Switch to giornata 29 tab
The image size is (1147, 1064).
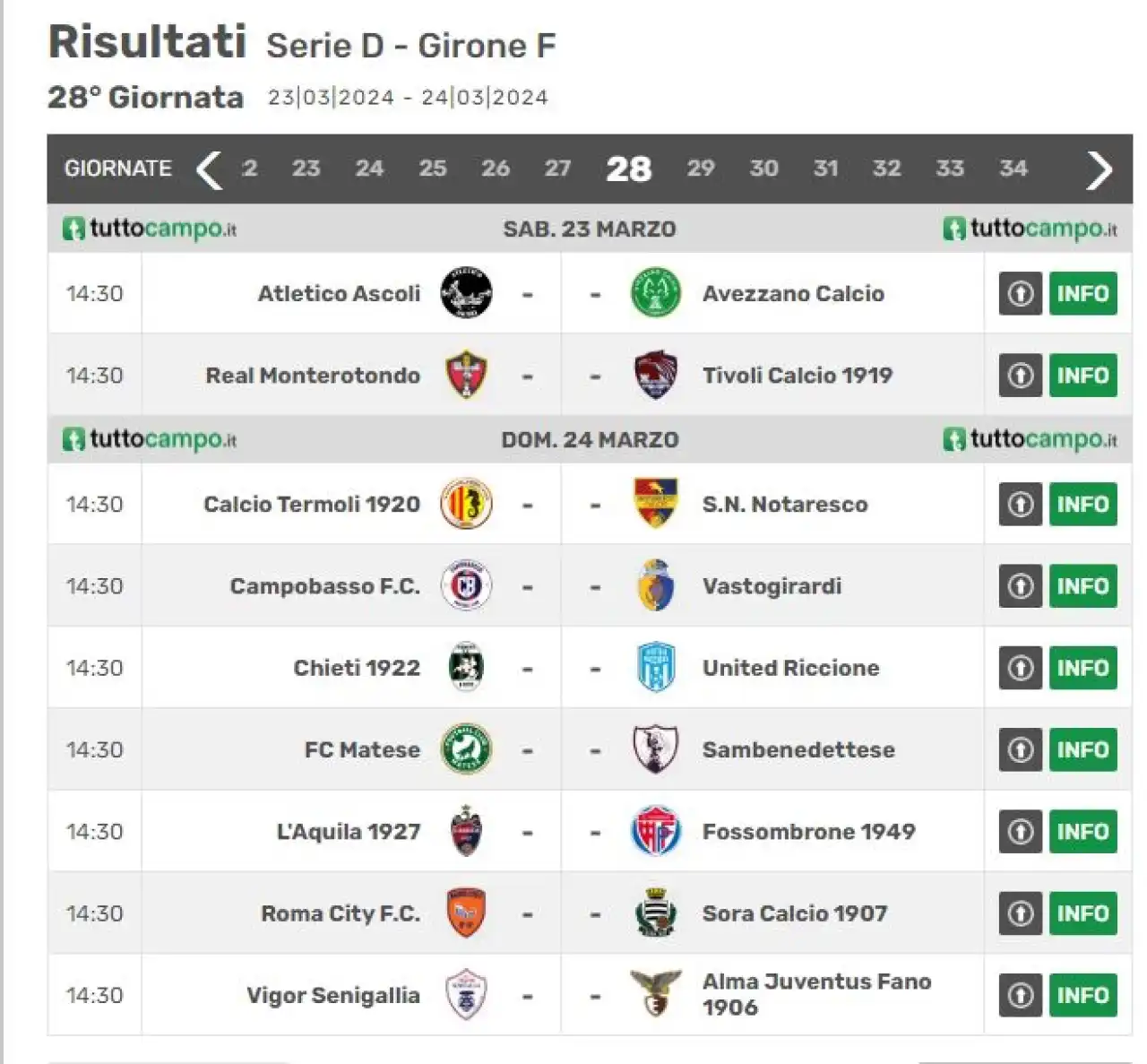click(x=701, y=169)
